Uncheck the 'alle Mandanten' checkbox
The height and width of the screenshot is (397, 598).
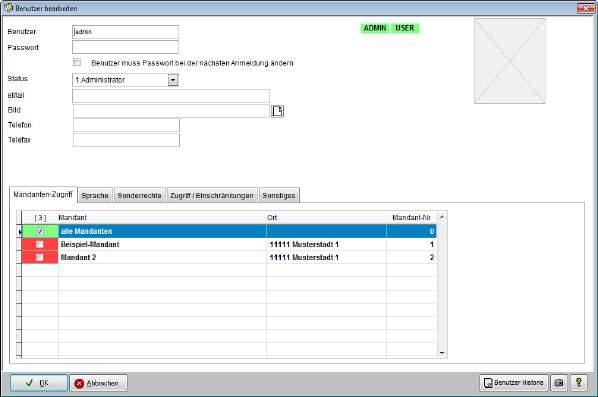pyautogui.click(x=40, y=231)
